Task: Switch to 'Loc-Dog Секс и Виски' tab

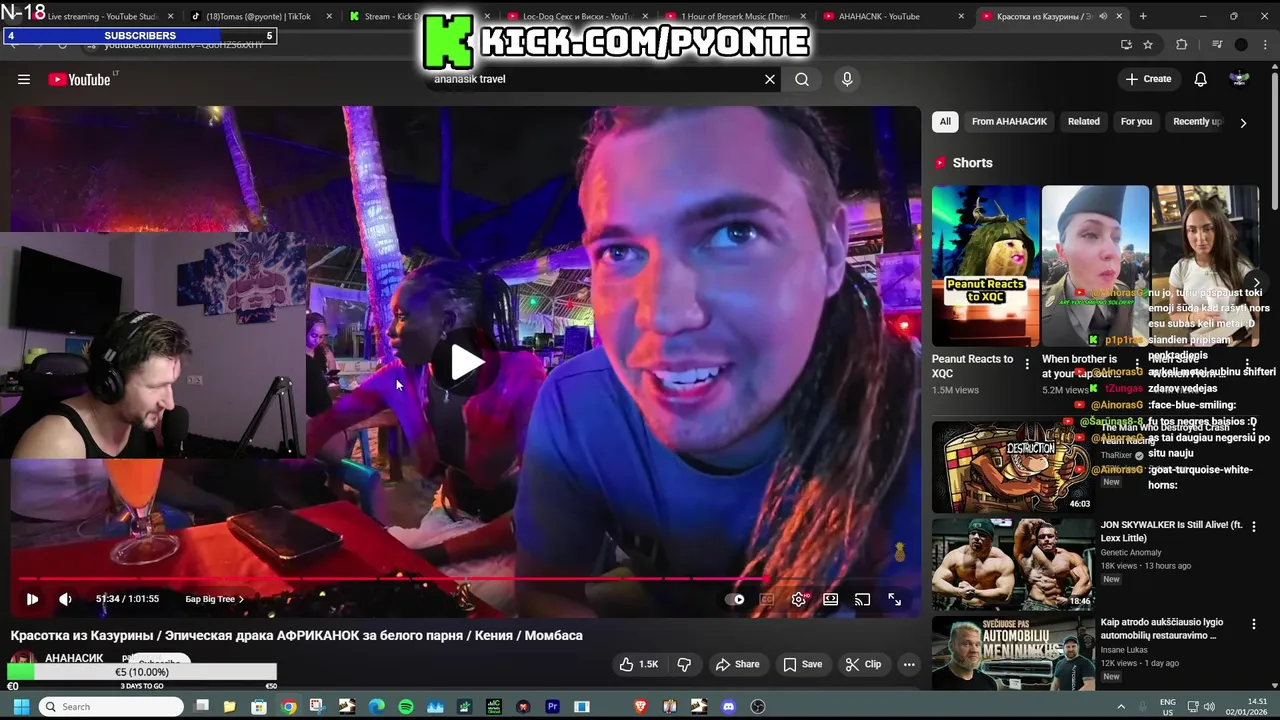Action: (x=575, y=16)
